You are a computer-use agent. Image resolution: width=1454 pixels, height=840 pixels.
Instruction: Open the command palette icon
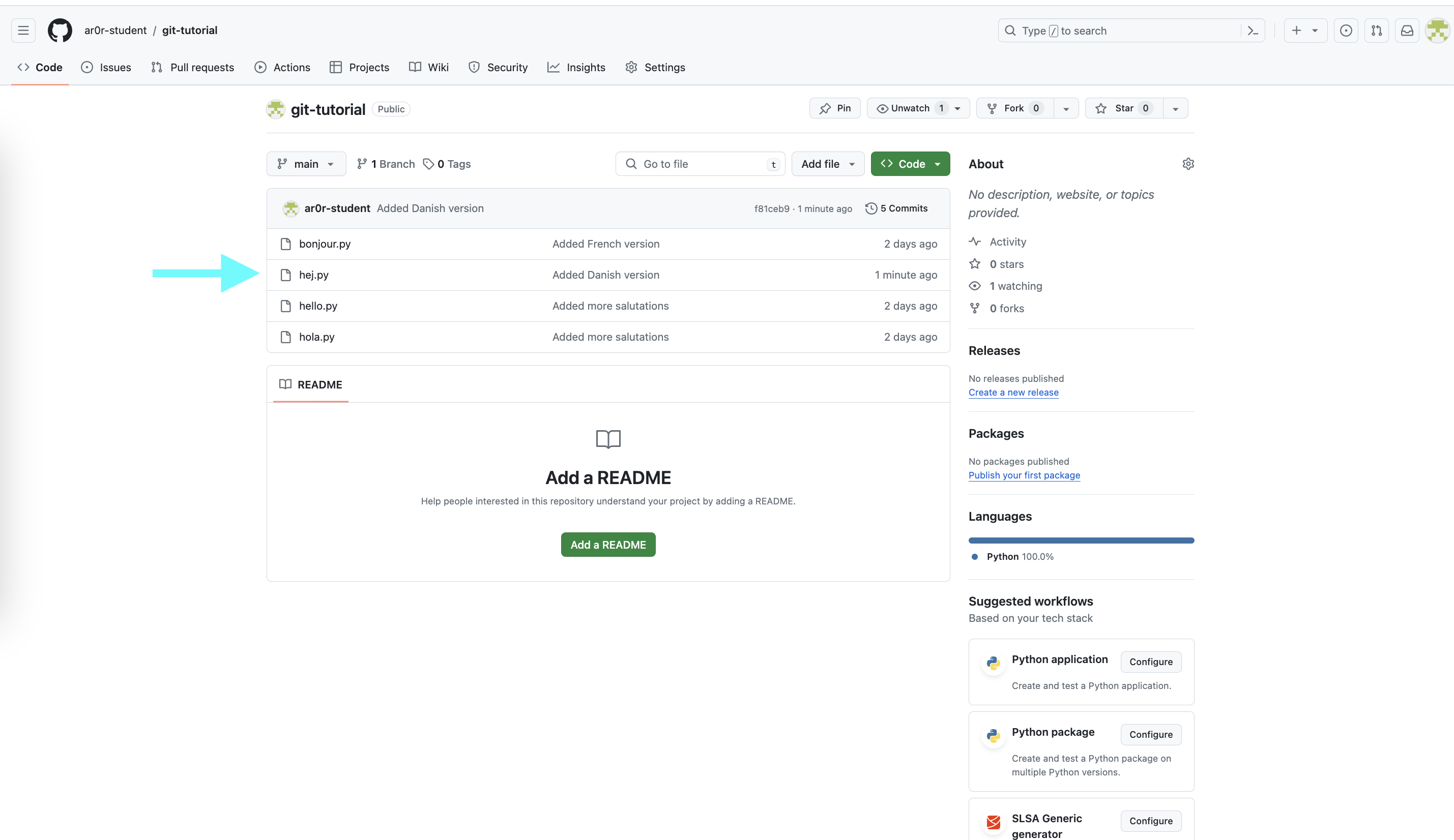tap(1253, 31)
